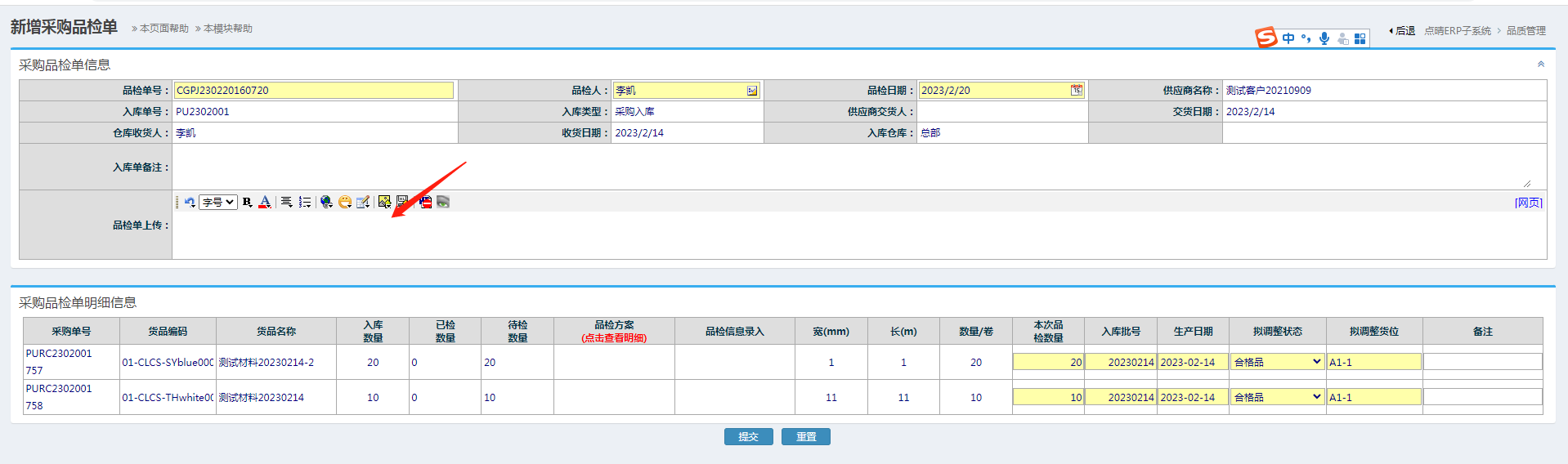Open 拟调整状态 dropdown in second row
The height and width of the screenshot is (464, 1568).
pyautogui.click(x=1277, y=397)
